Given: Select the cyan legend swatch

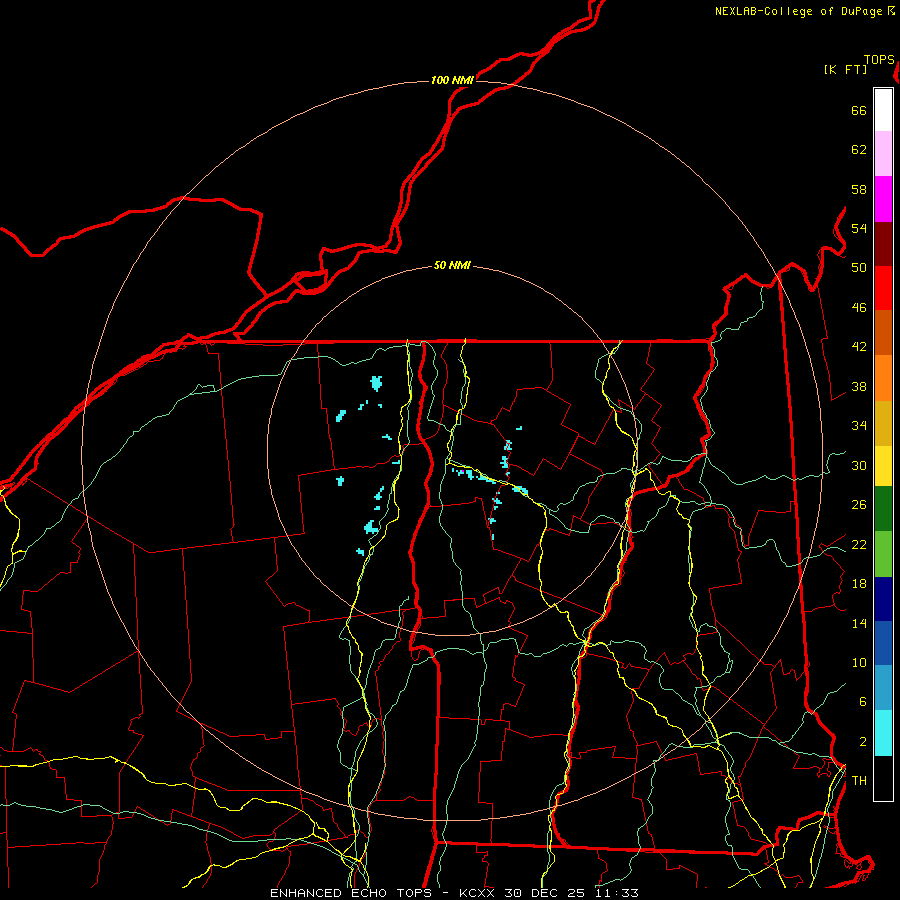Looking at the screenshot, I should pos(883,733).
